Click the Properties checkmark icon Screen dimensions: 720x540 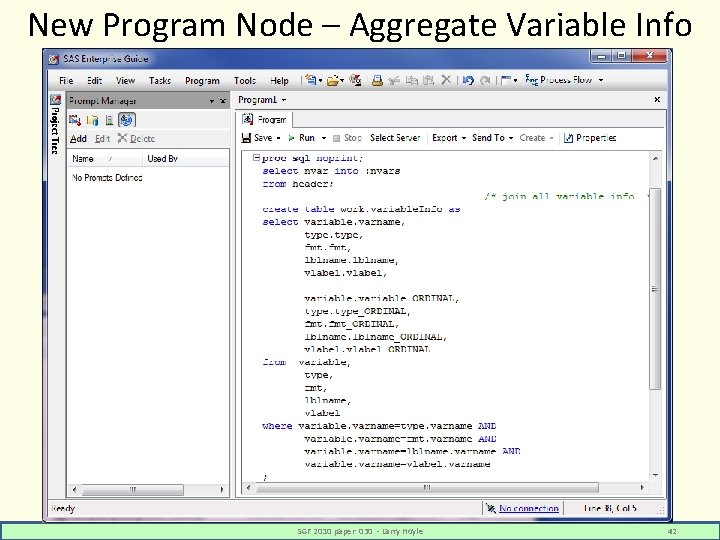click(568, 138)
